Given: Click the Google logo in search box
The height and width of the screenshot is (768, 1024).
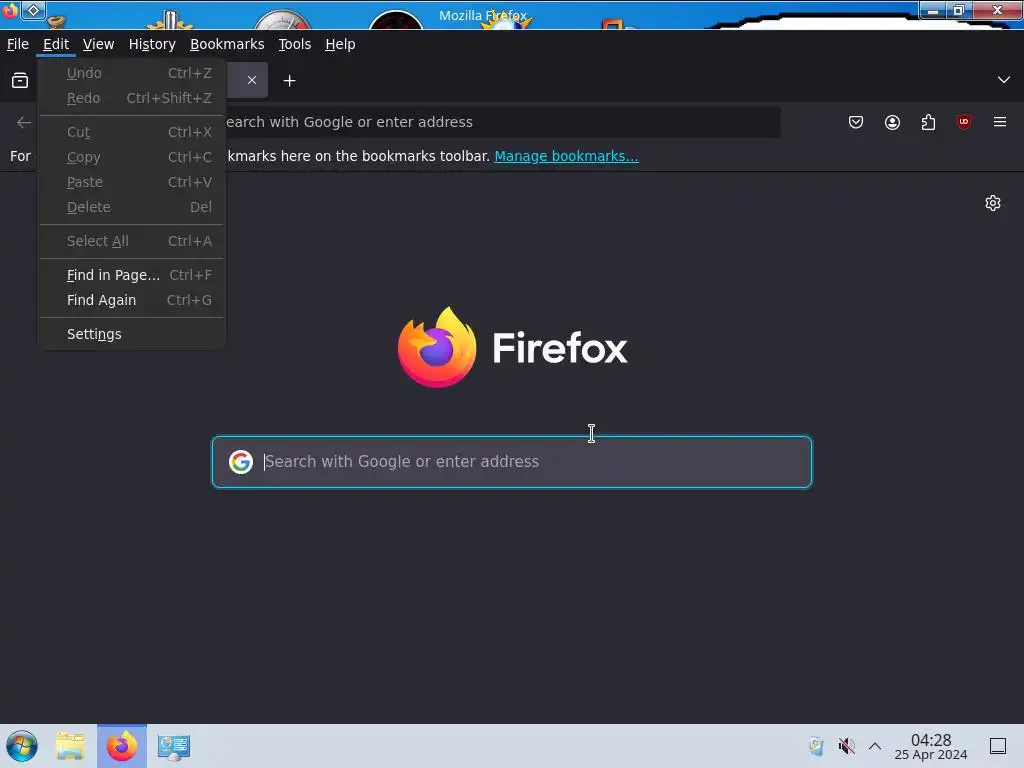Looking at the screenshot, I should click(x=241, y=462).
